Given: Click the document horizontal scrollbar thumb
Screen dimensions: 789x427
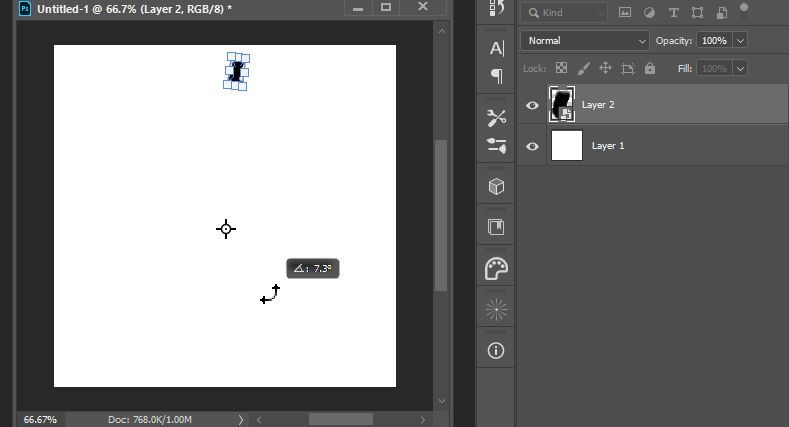Looking at the screenshot, I should (341, 419).
